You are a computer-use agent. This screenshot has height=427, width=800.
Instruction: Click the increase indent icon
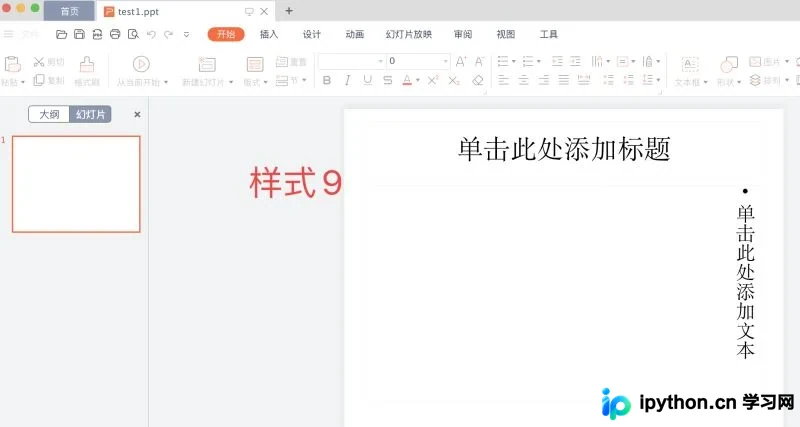(576, 61)
